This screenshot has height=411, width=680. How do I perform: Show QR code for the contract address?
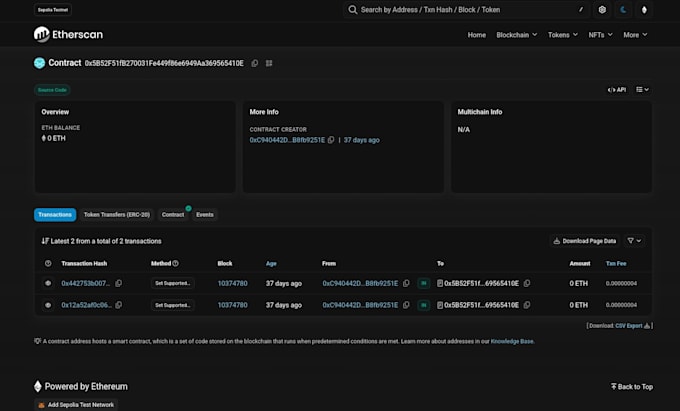(x=269, y=63)
